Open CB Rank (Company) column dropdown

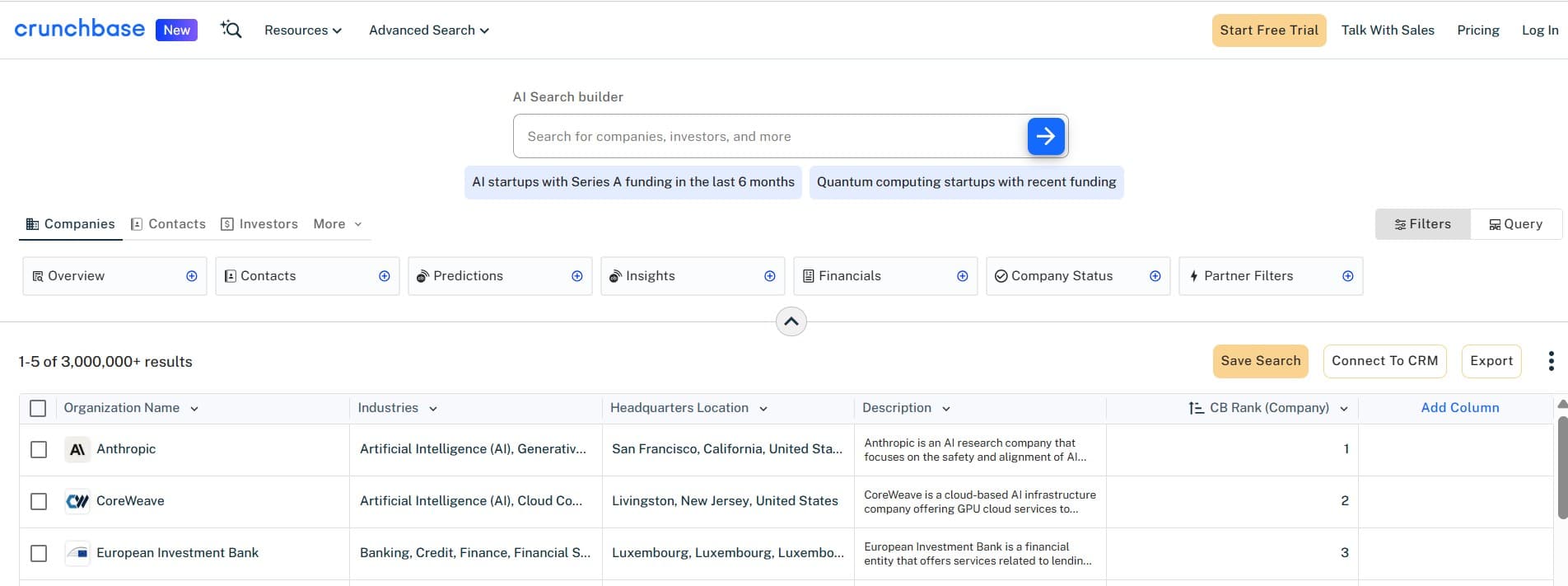coord(1344,409)
